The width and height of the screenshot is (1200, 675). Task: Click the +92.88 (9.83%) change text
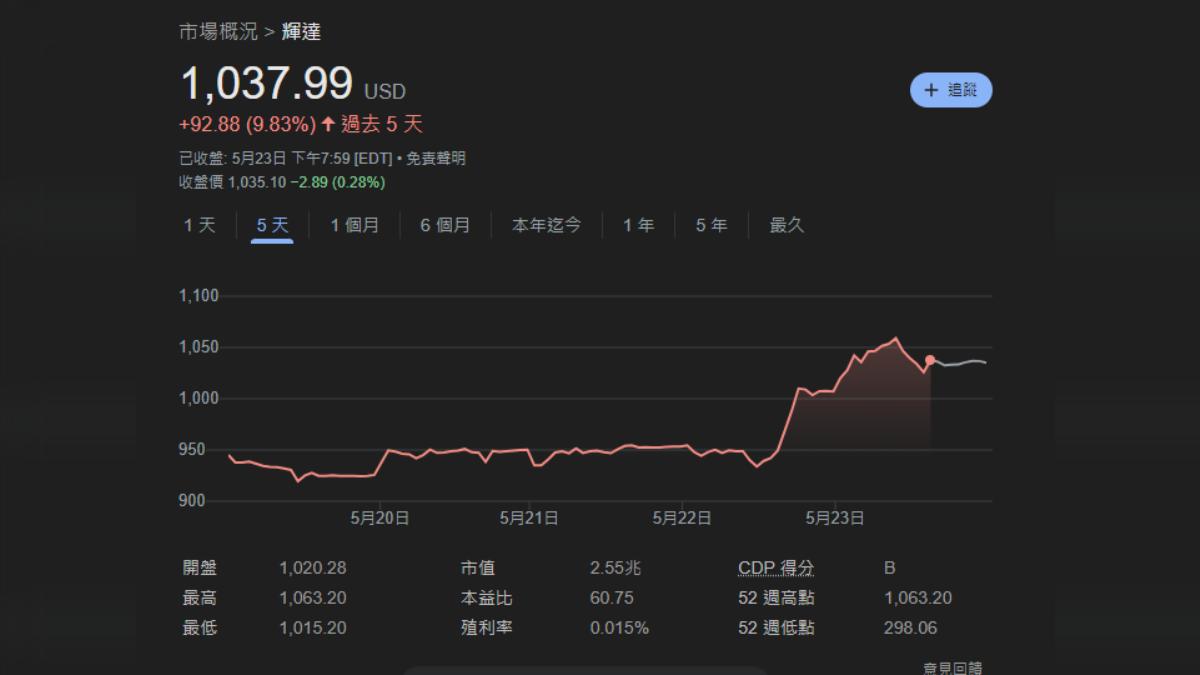pos(247,125)
